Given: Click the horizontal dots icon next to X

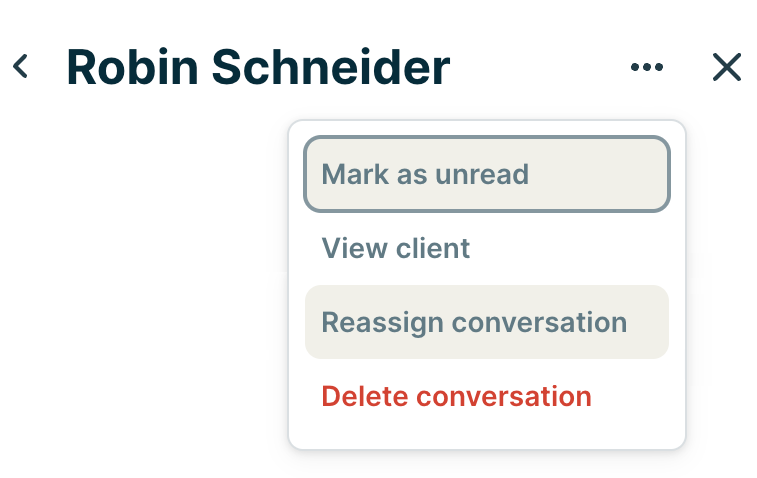Looking at the screenshot, I should 647,67.
